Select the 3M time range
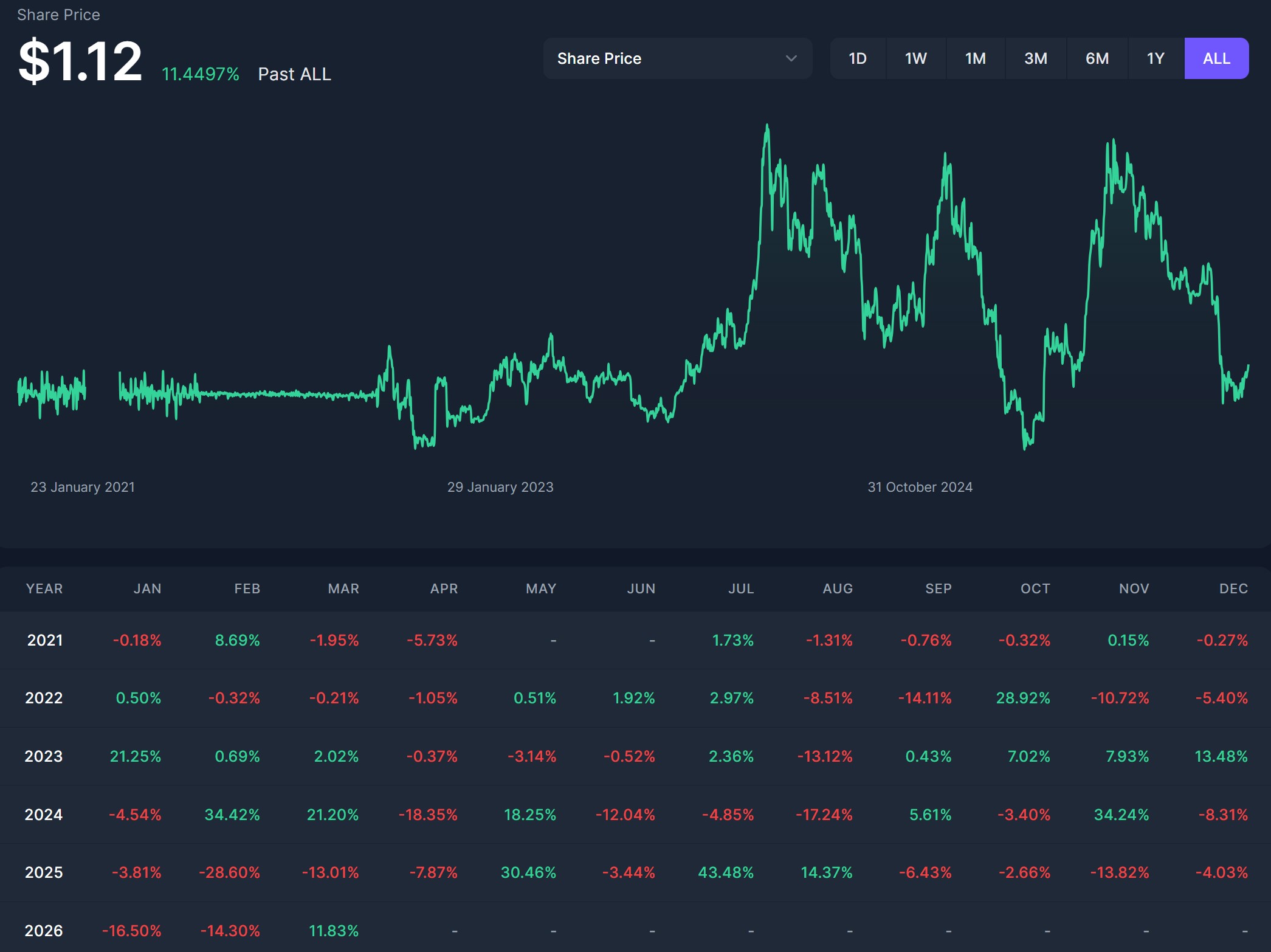Screen dimensions: 1271x952 pos(1035,58)
